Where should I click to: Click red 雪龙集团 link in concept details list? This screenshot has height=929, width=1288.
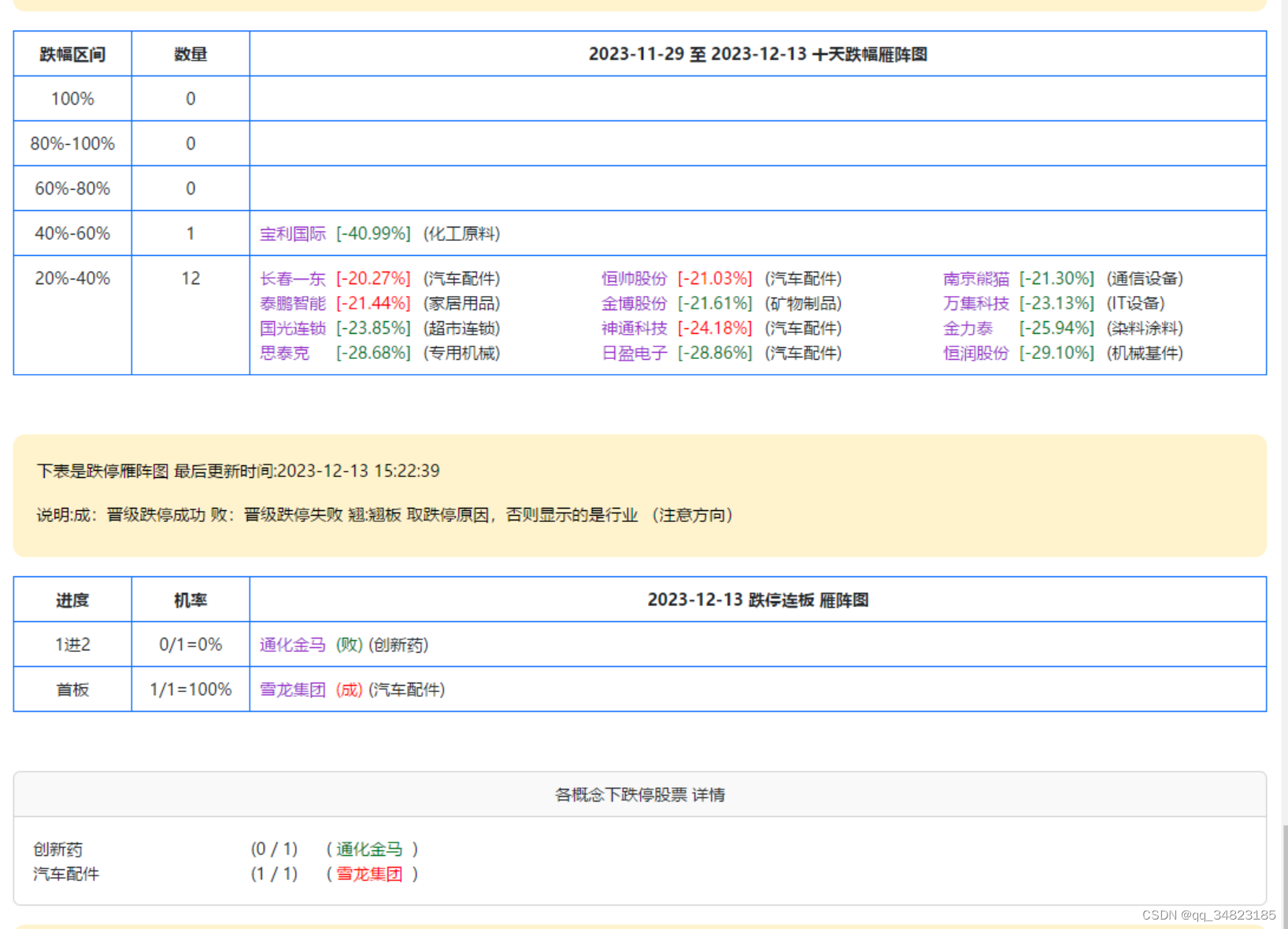click(369, 874)
